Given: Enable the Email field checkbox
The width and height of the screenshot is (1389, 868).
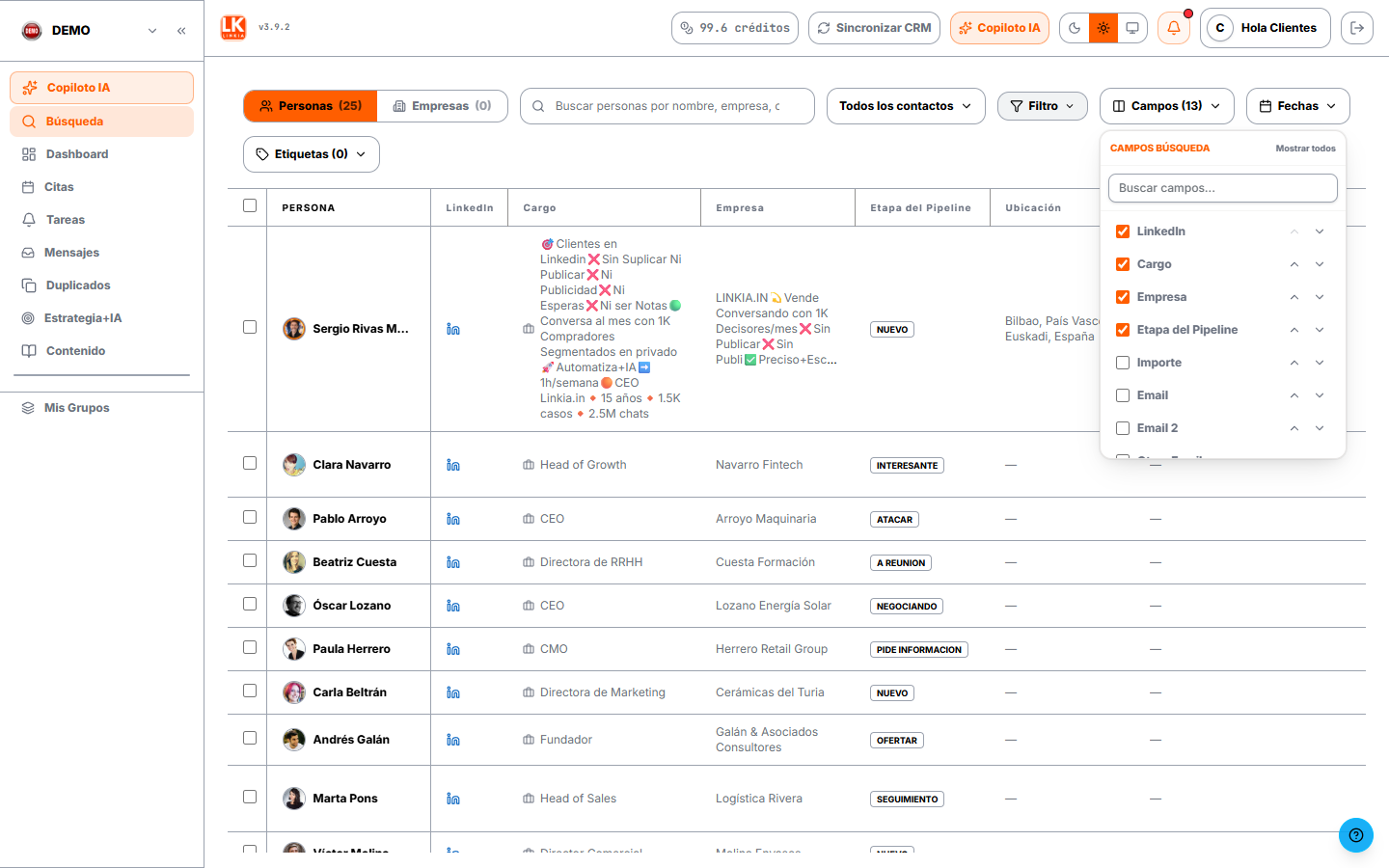Looking at the screenshot, I should [1123, 395].
